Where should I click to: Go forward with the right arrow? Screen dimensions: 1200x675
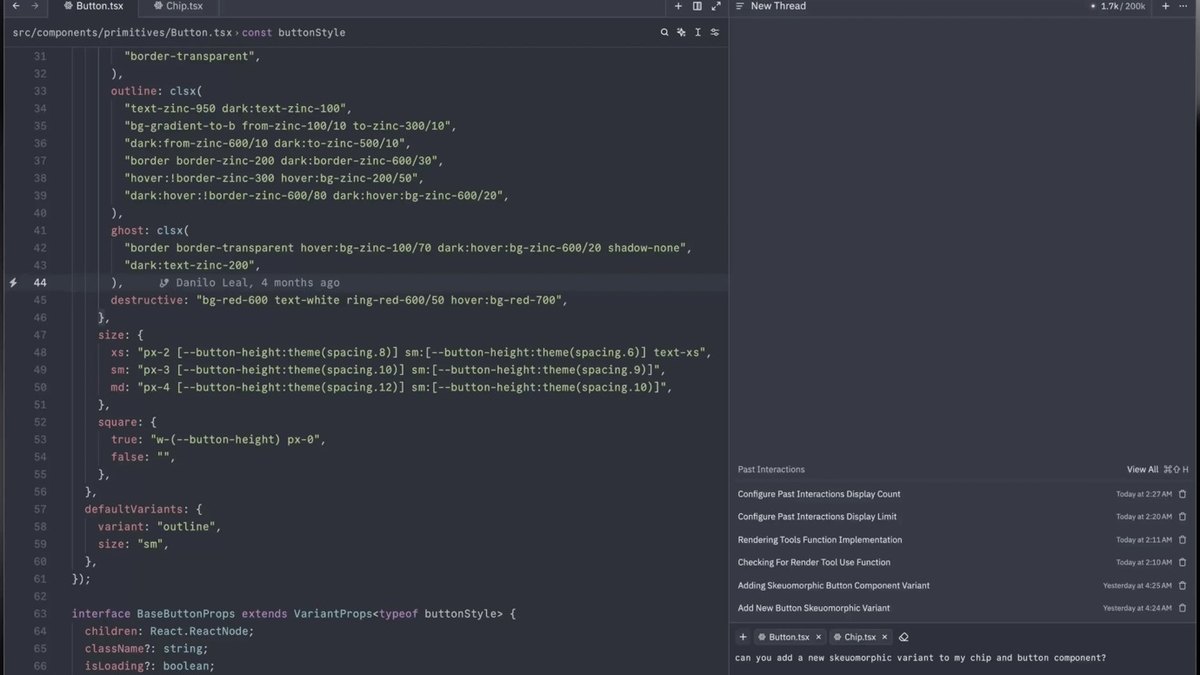(35, 6)
